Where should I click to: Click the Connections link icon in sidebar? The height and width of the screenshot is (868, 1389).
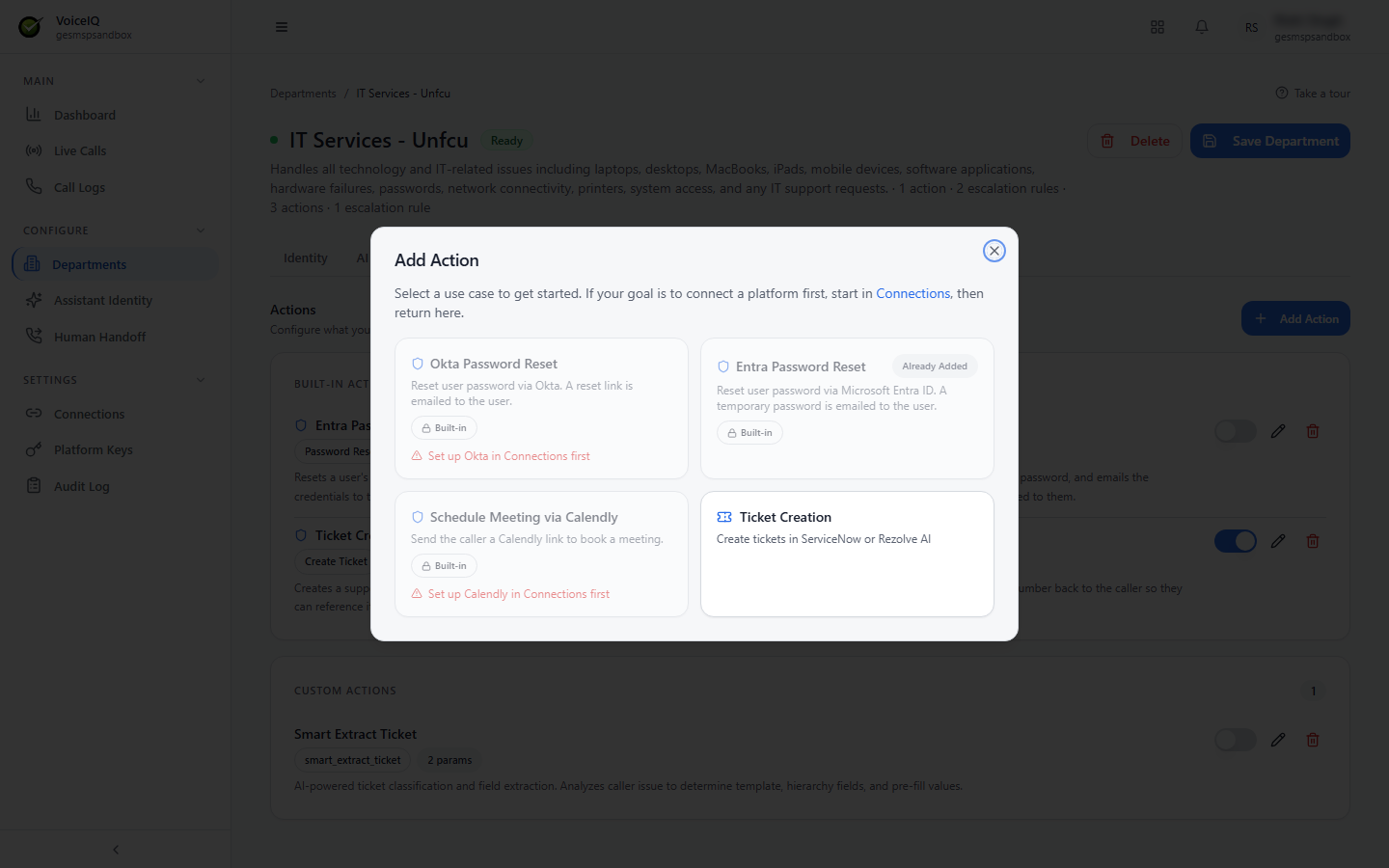34,414
